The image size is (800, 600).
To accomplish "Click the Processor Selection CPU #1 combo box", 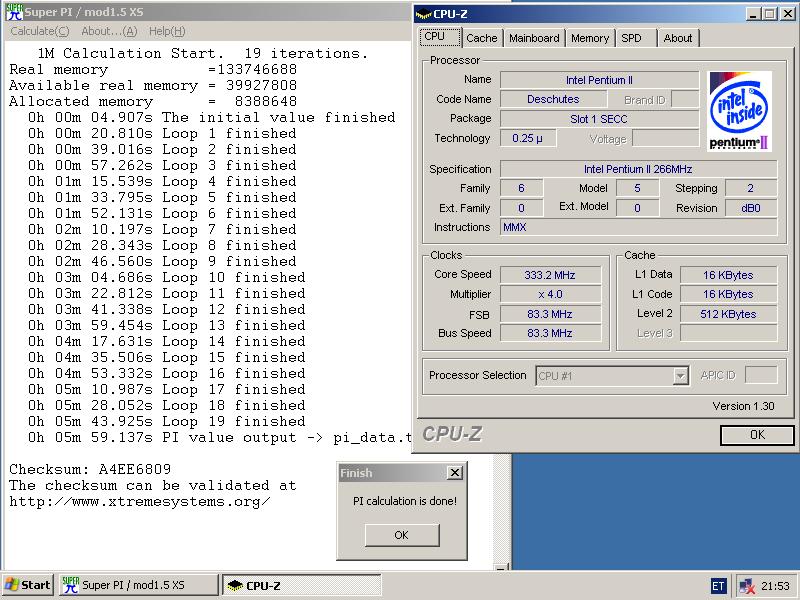I will 612,376.
